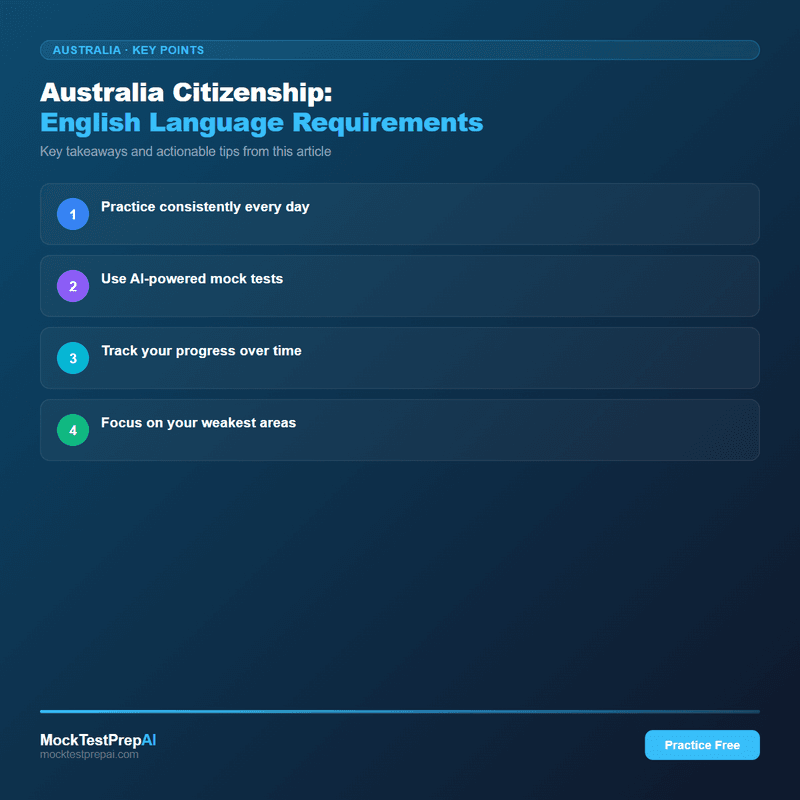Open the mocktestprepai.com link

(90, 754)
